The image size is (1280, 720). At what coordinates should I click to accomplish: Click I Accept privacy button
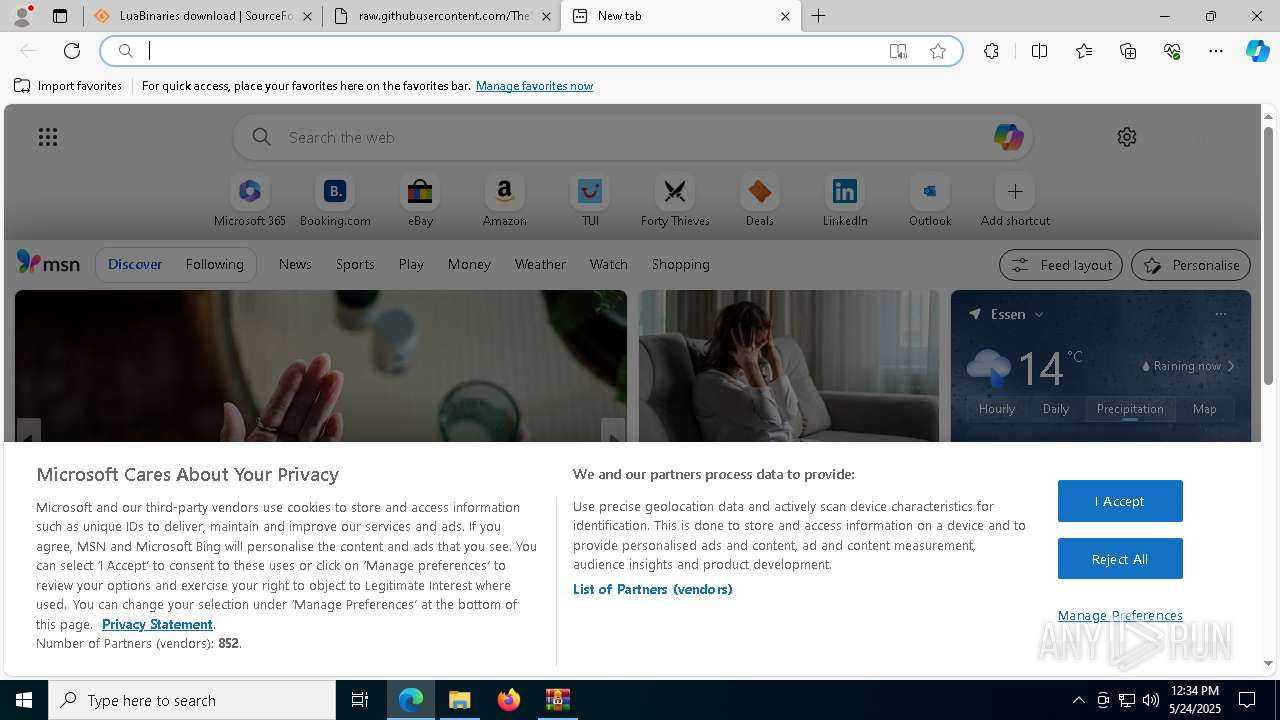1120,501
